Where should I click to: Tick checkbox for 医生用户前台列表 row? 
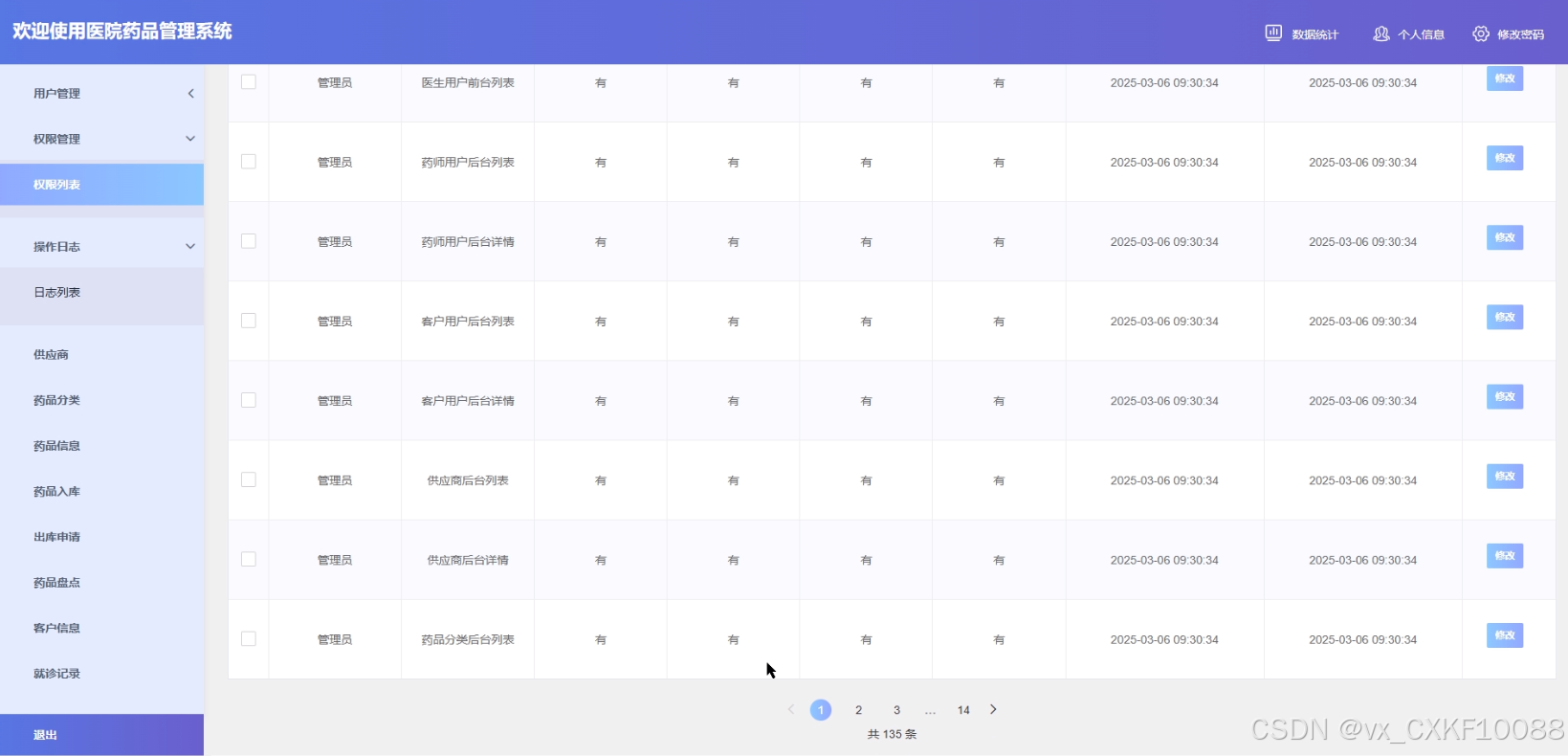click(249, 82)
